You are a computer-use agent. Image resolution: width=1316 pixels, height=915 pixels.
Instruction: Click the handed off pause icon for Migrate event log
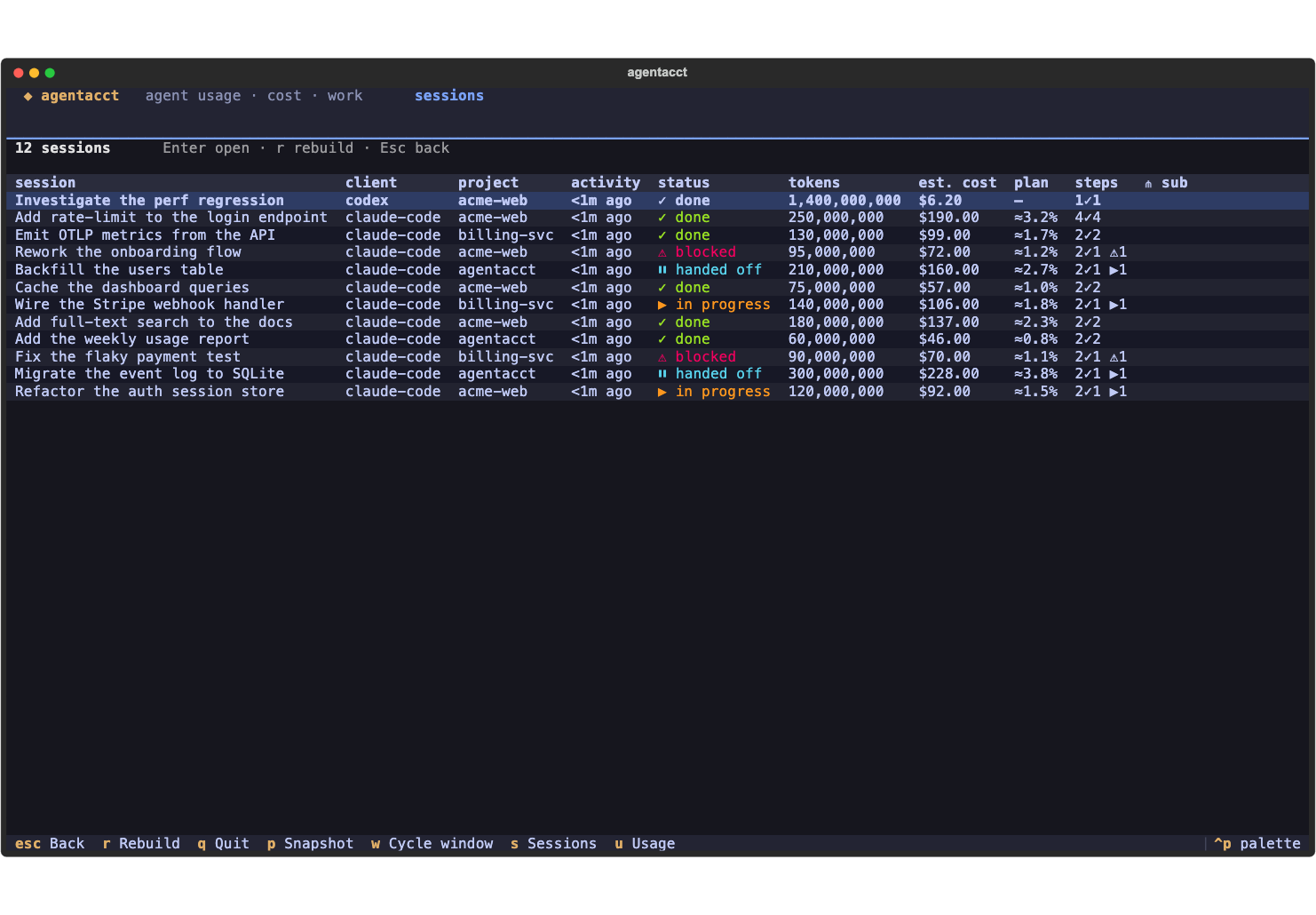[x=662, y=374]
